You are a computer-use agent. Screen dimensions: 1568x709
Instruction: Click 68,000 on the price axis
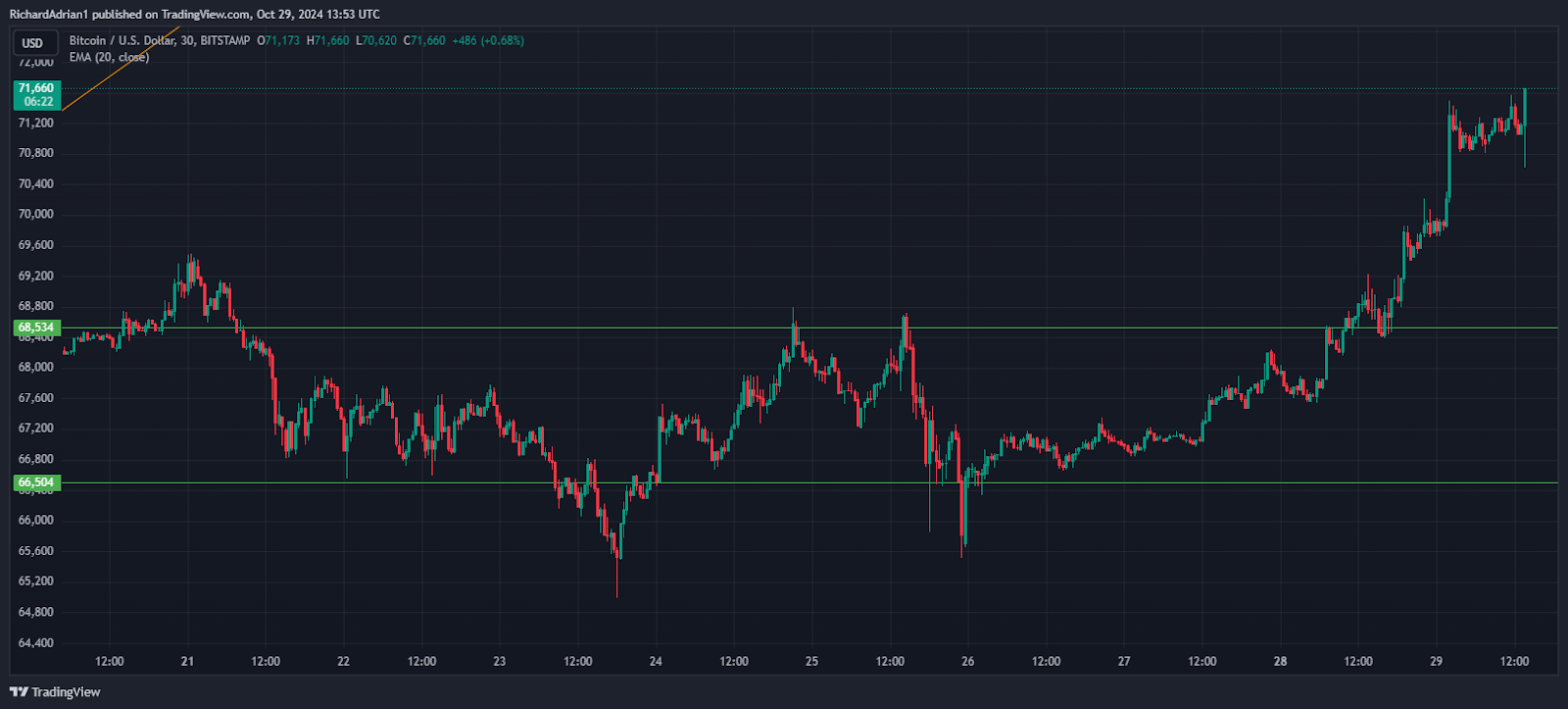coord(36,367)
